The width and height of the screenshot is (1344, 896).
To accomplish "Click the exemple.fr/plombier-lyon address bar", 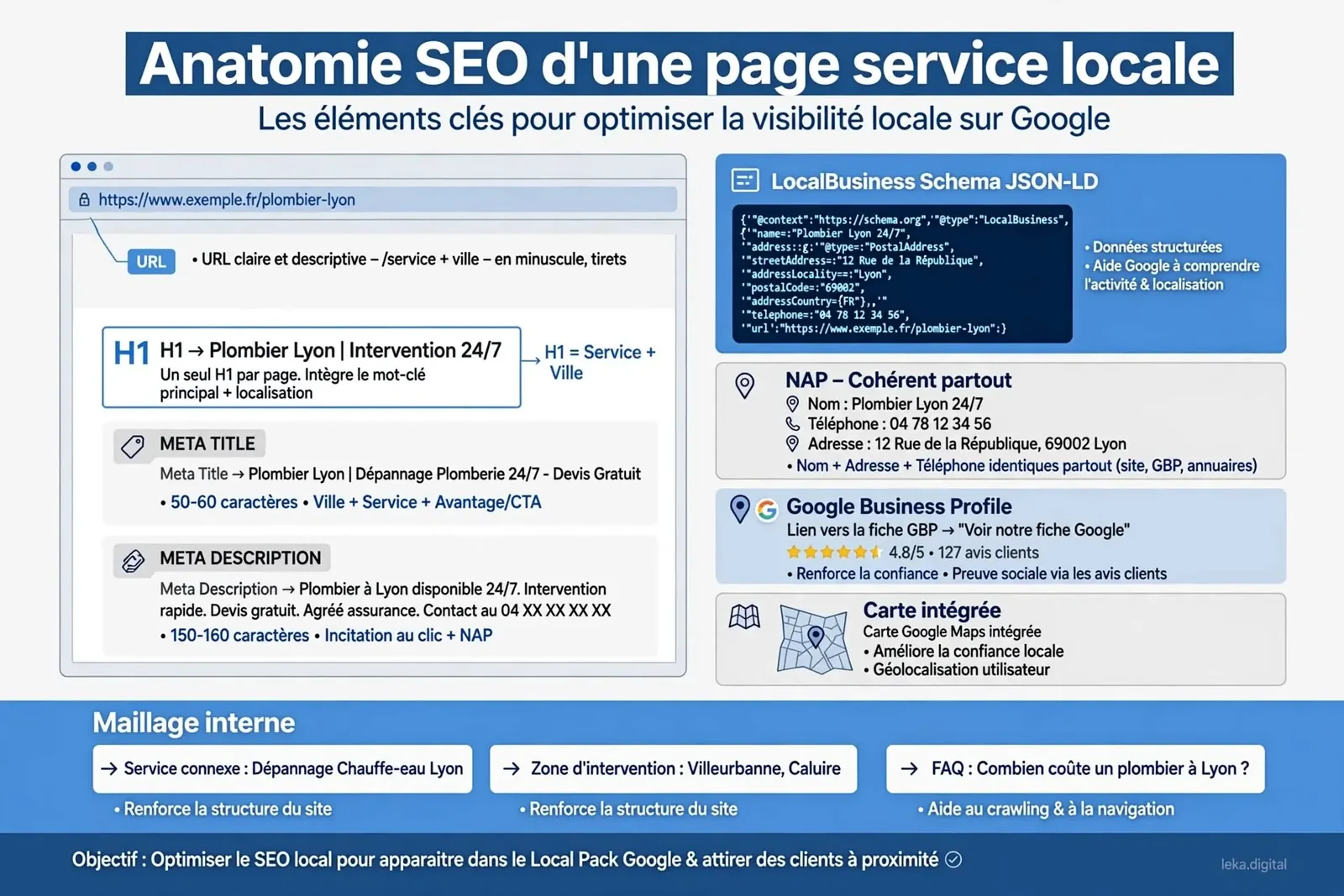I will pos(373,200).
